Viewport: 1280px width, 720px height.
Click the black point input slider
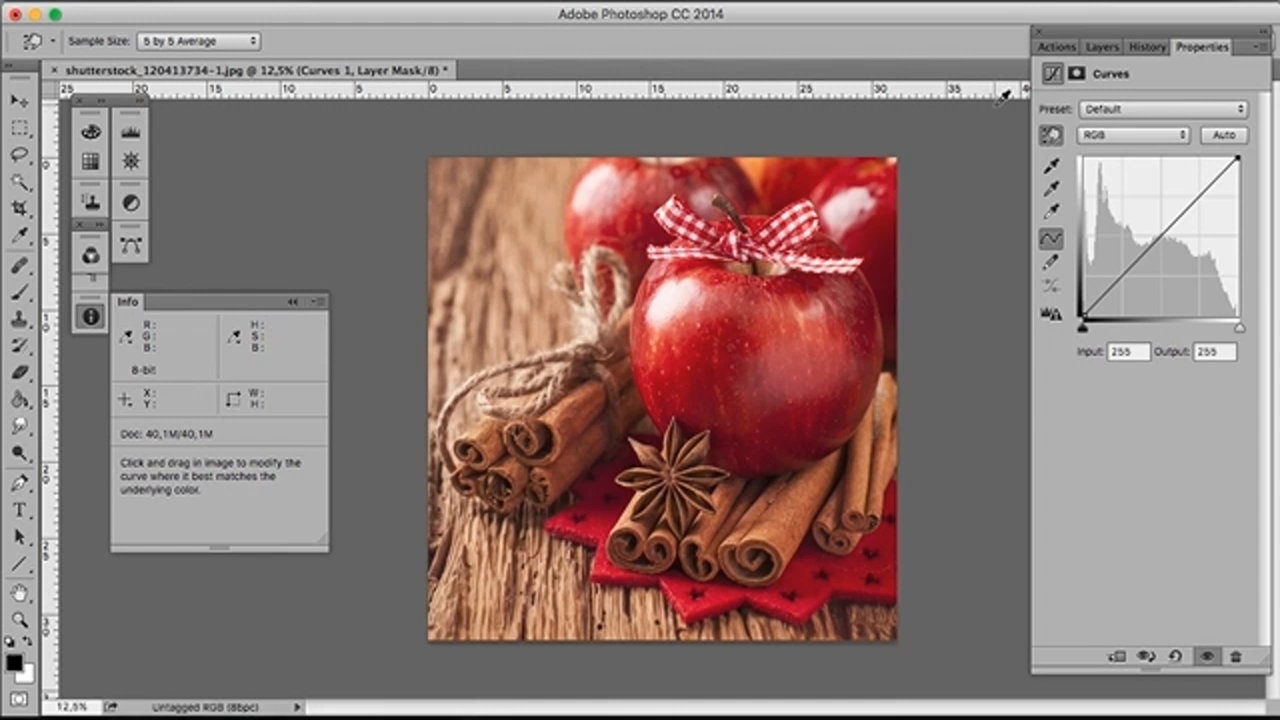1082,327
